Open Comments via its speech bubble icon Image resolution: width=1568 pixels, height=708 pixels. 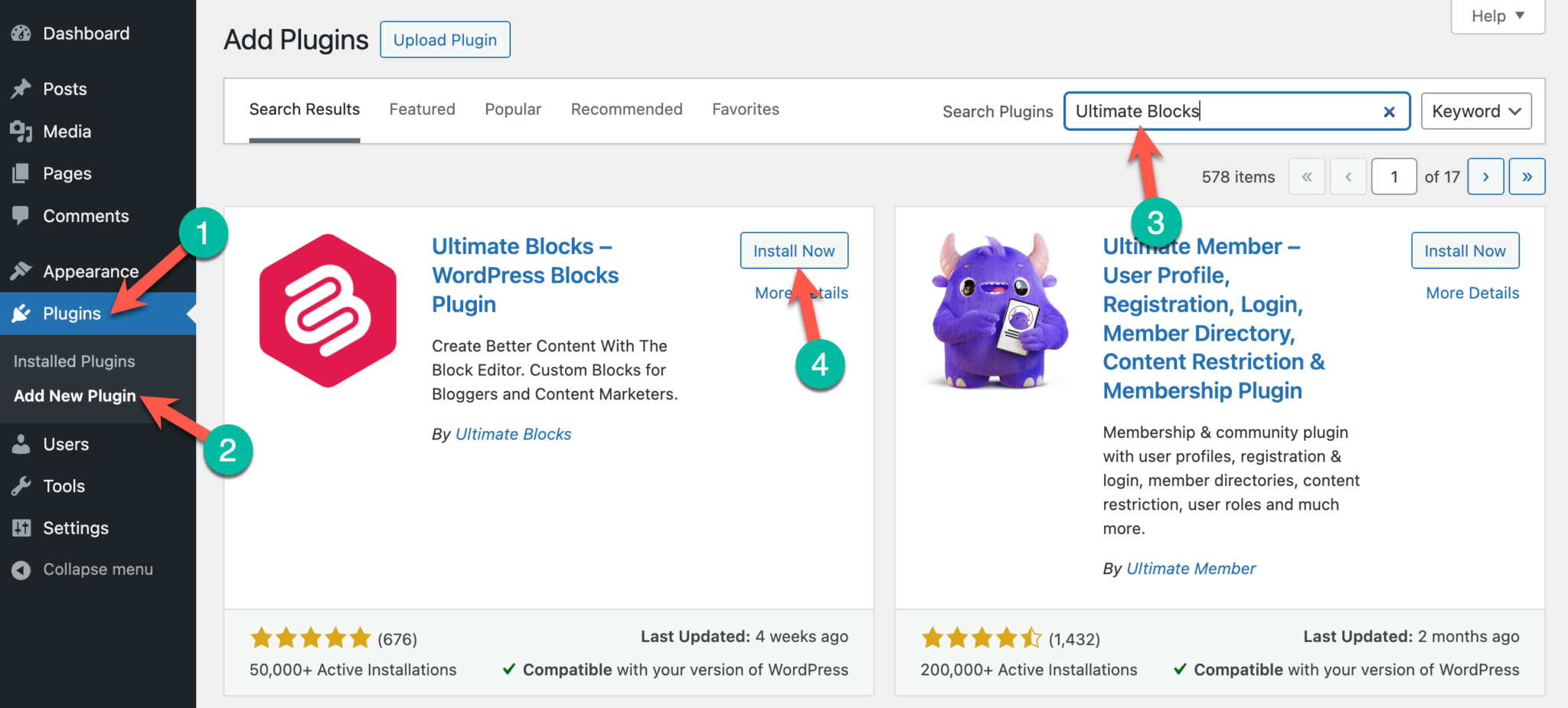coord(22,215)
